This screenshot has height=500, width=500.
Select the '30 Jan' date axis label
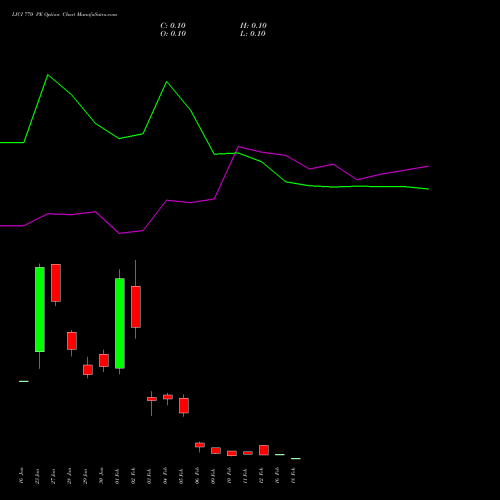[x=101, y=476]
